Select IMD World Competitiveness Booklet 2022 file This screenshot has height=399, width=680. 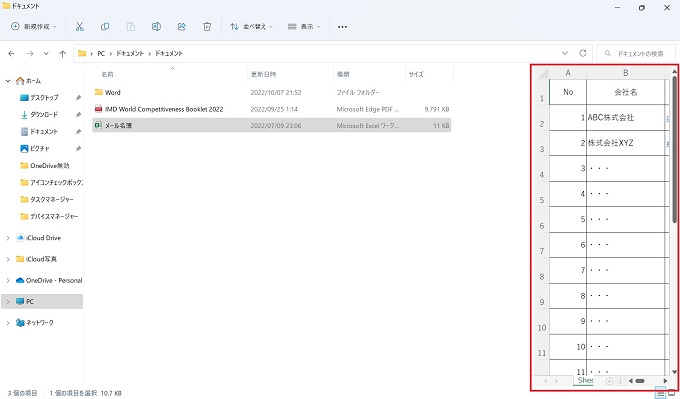tap(272, 109)
